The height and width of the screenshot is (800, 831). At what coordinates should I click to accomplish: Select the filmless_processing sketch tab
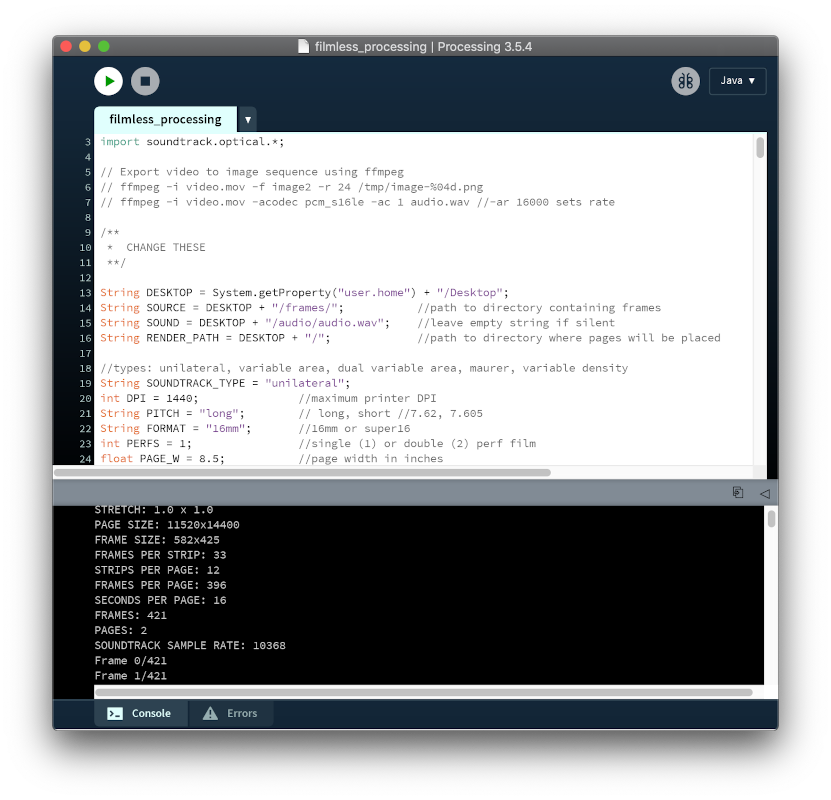point(165,119)
